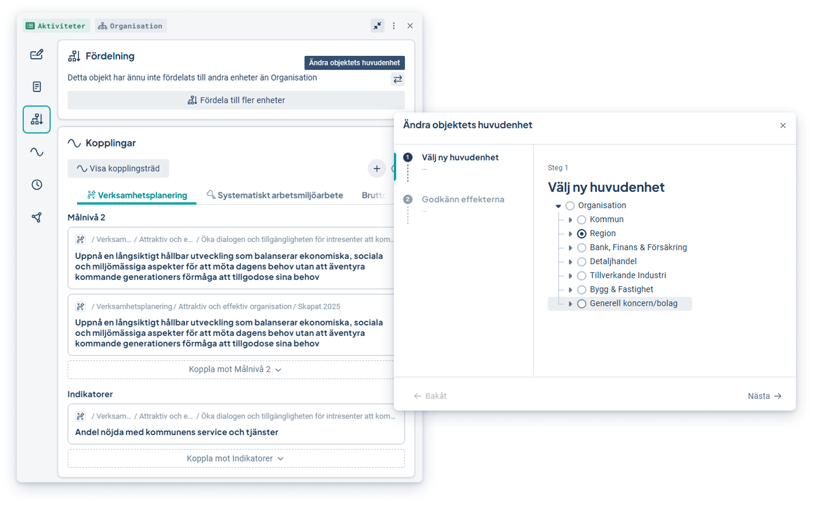
Task: Click the swap main unit arrows icon
Action: pyautogui.click(x=397, y=79)
